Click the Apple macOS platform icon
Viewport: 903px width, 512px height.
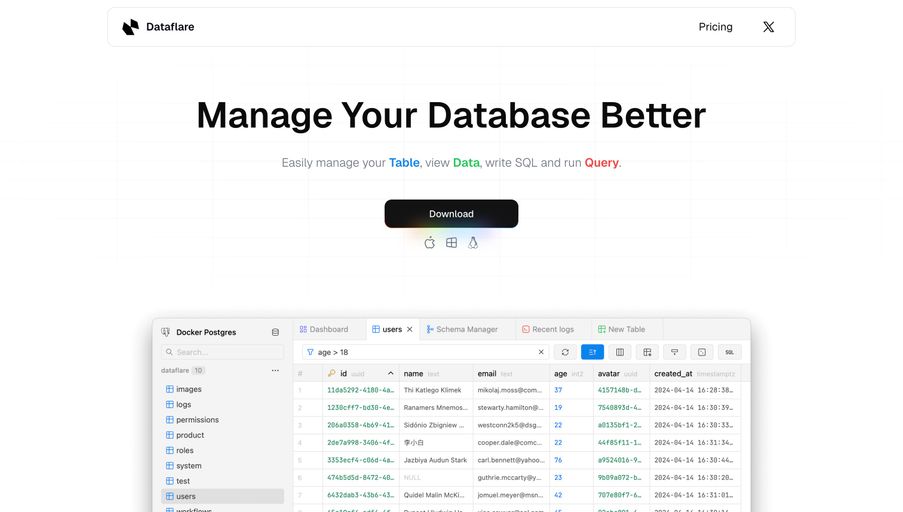pos(430,243)
